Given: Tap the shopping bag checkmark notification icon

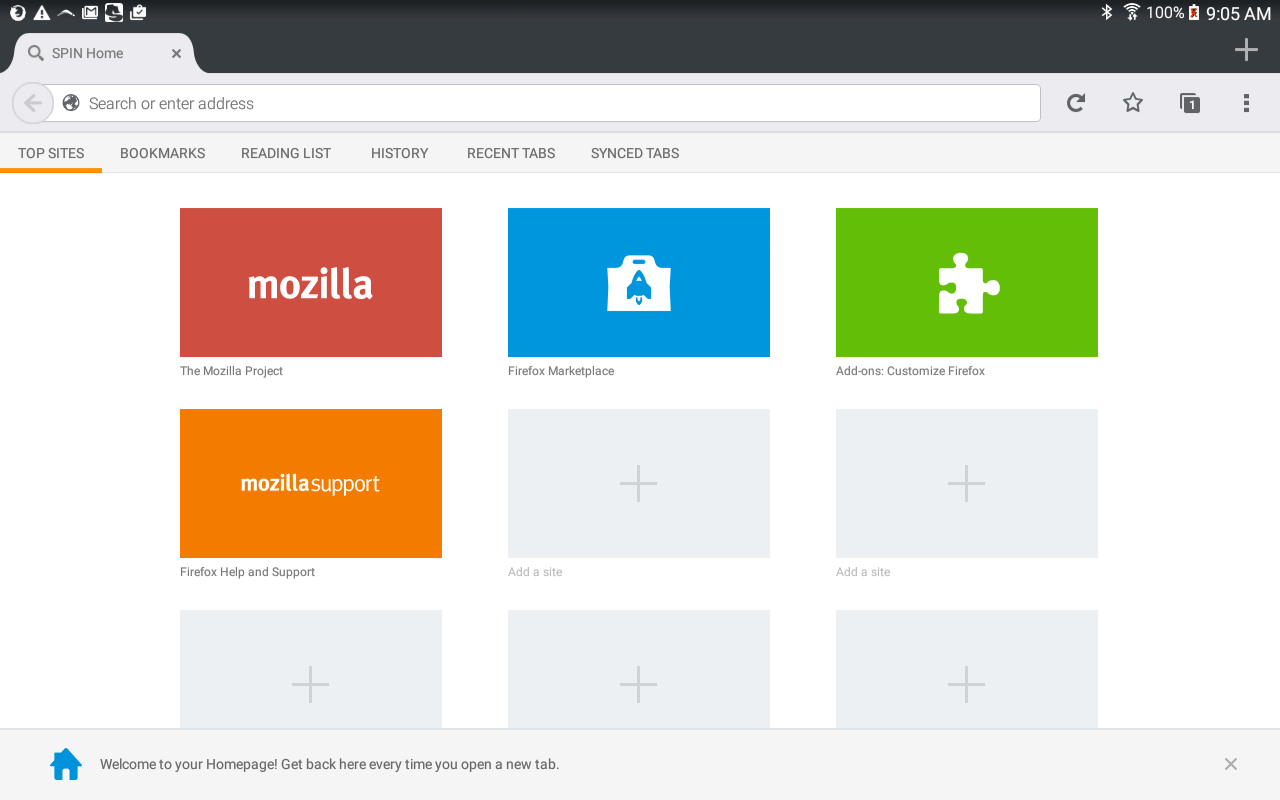Looking at the screenshot, I should (138, 13).
